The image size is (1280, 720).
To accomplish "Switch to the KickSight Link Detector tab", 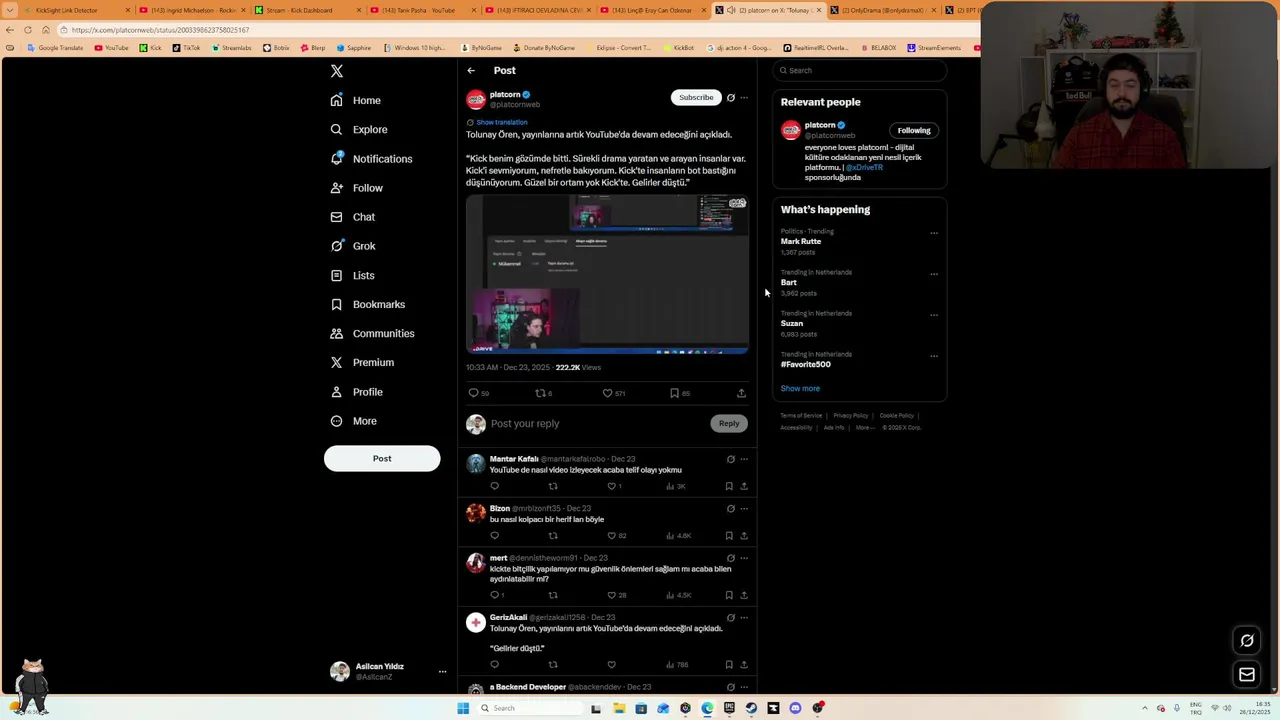I will pos(75,10).
